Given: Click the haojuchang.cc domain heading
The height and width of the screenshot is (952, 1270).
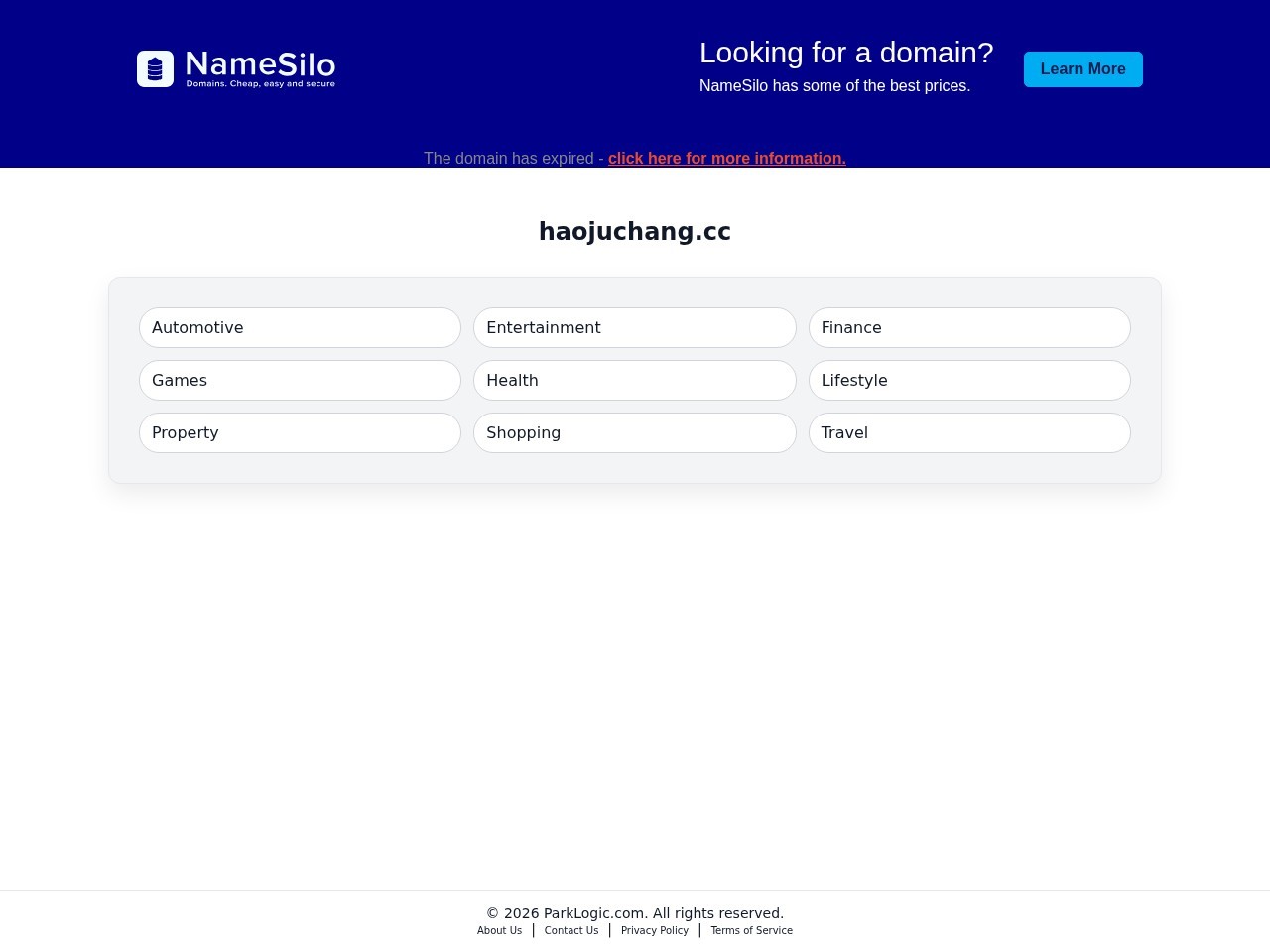Looking at the screenshot, I should [635, 232].
